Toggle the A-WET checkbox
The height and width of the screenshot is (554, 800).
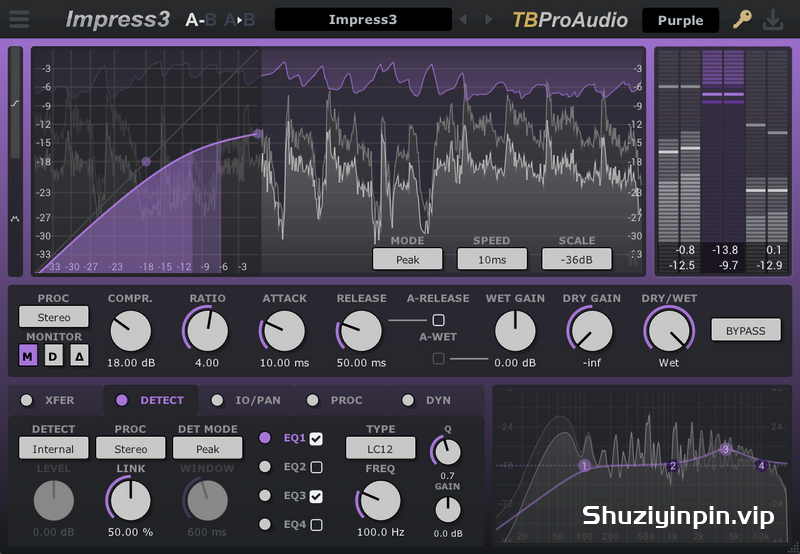click(x=438, y=359)
